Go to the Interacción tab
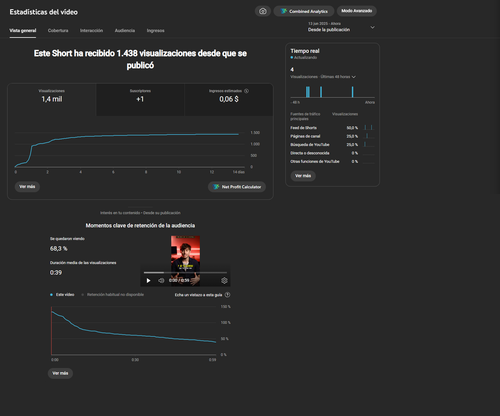 pos(91,31)
